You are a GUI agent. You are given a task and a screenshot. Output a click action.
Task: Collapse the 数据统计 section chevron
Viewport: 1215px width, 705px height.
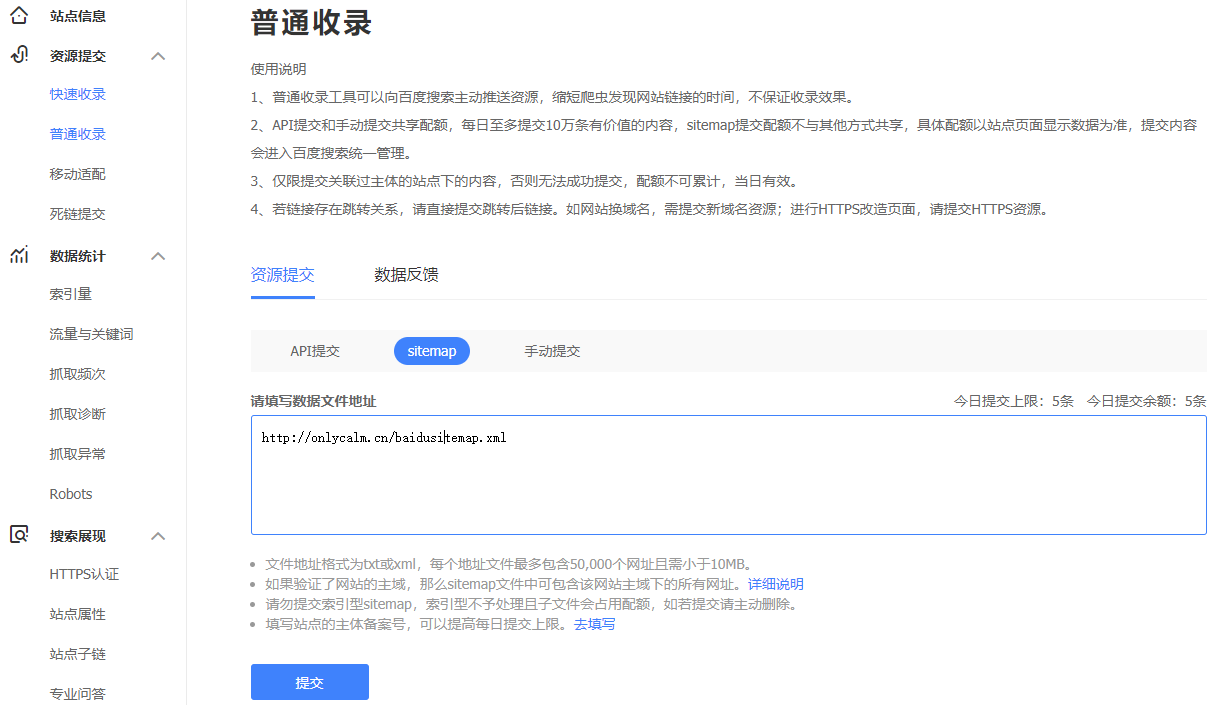pos(158,256)
